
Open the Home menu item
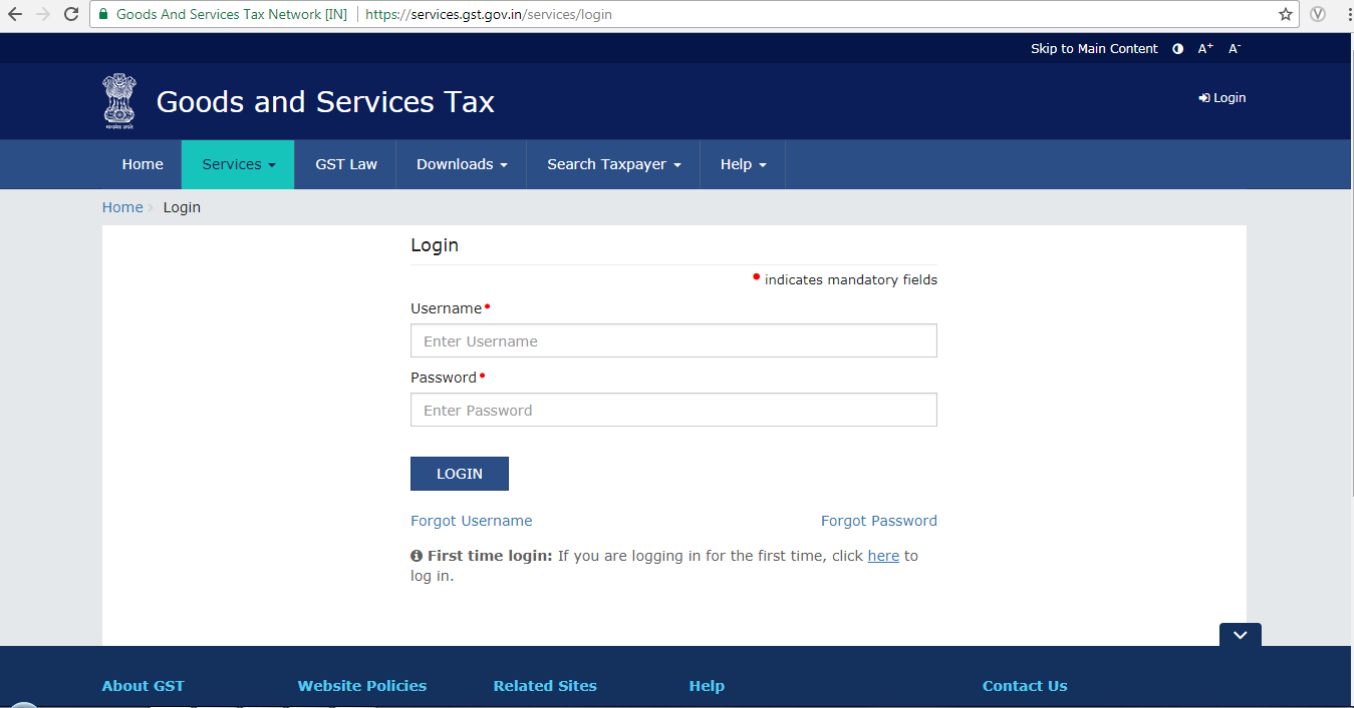pos(142,164)
